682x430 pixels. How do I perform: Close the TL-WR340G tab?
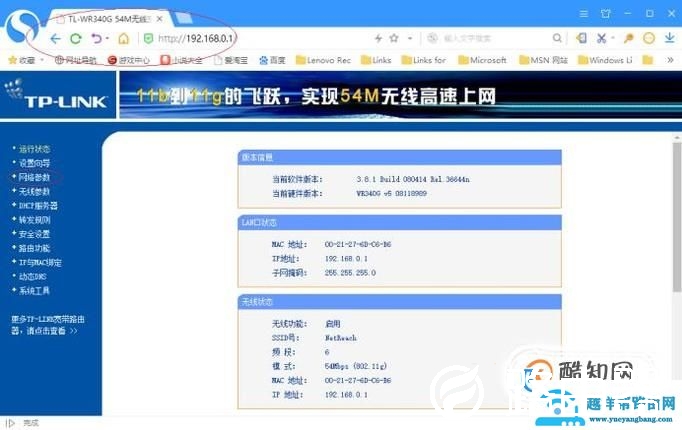click(160, 19)
